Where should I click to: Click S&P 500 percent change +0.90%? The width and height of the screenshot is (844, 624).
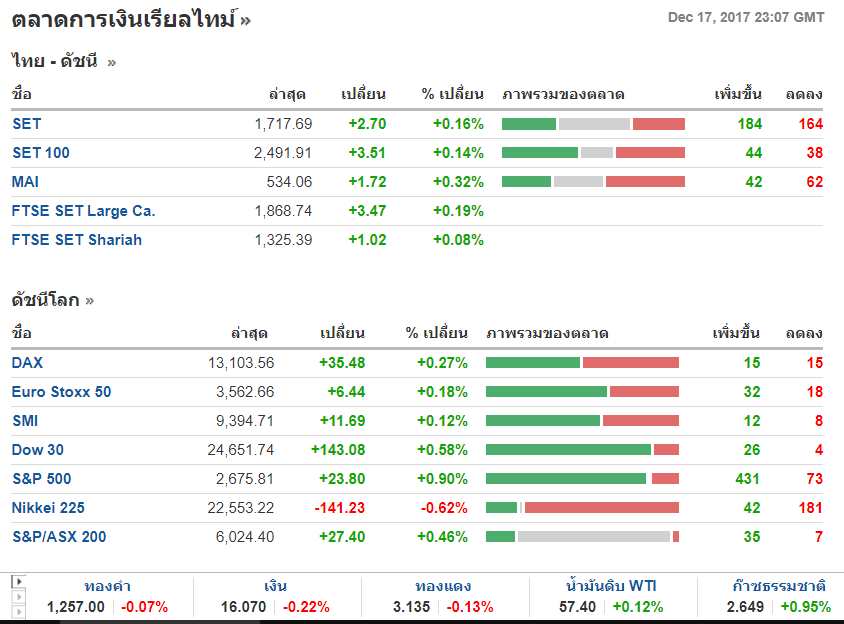pos(442,479)
